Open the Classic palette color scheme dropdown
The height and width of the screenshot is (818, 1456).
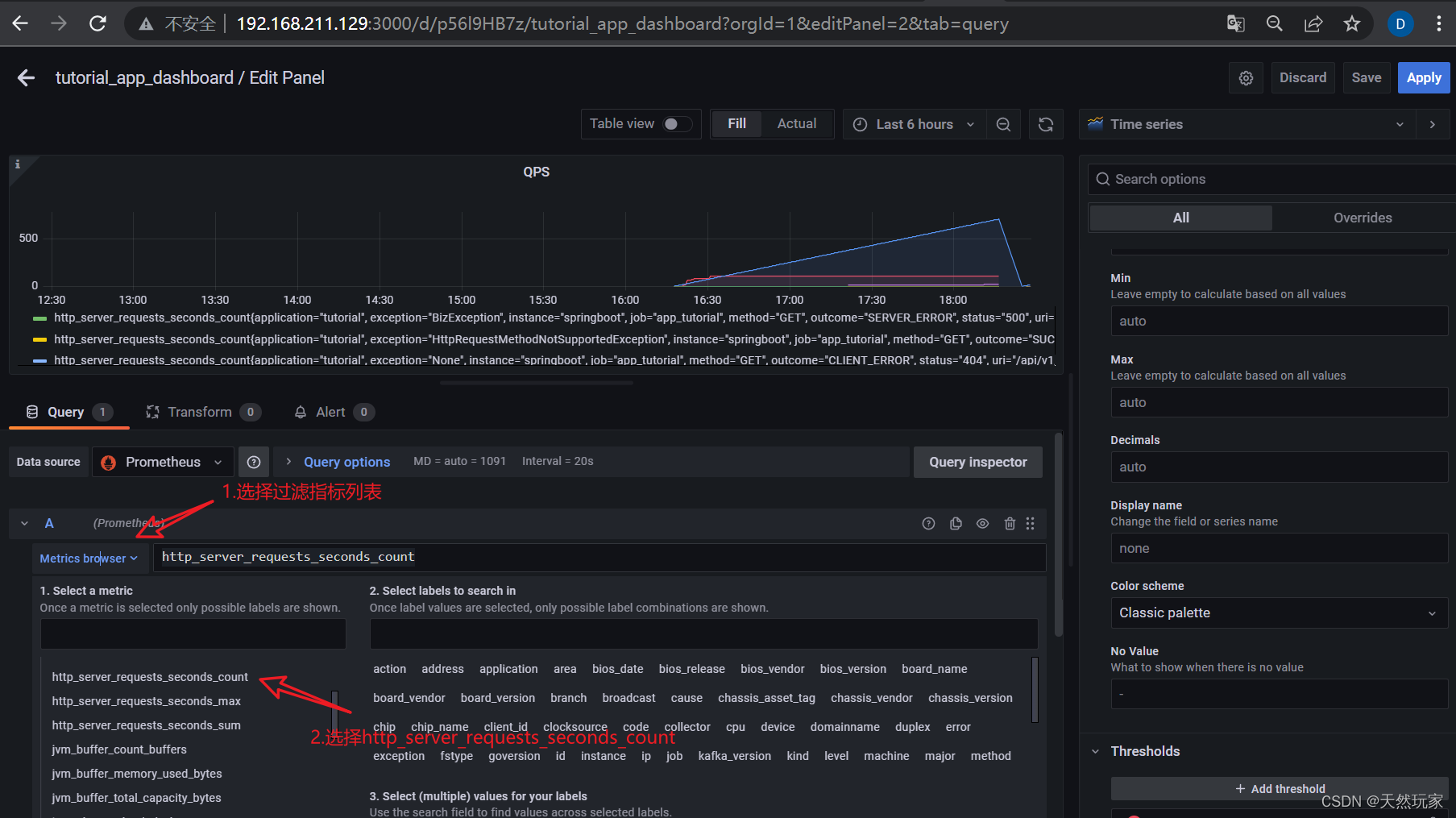1279,612
